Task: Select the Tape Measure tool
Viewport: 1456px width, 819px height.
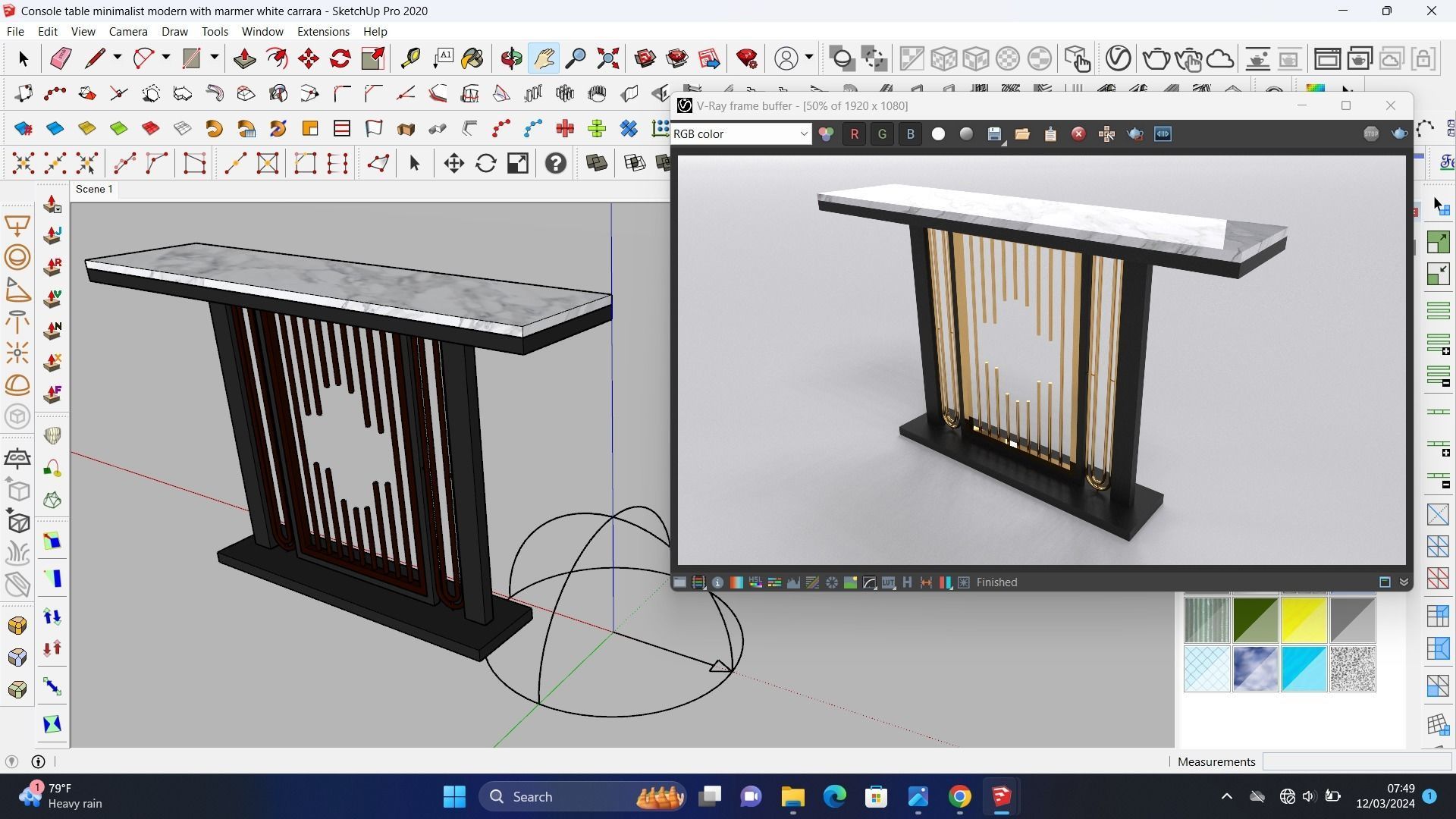Action: pyautogui.click(x=410, y=58)
